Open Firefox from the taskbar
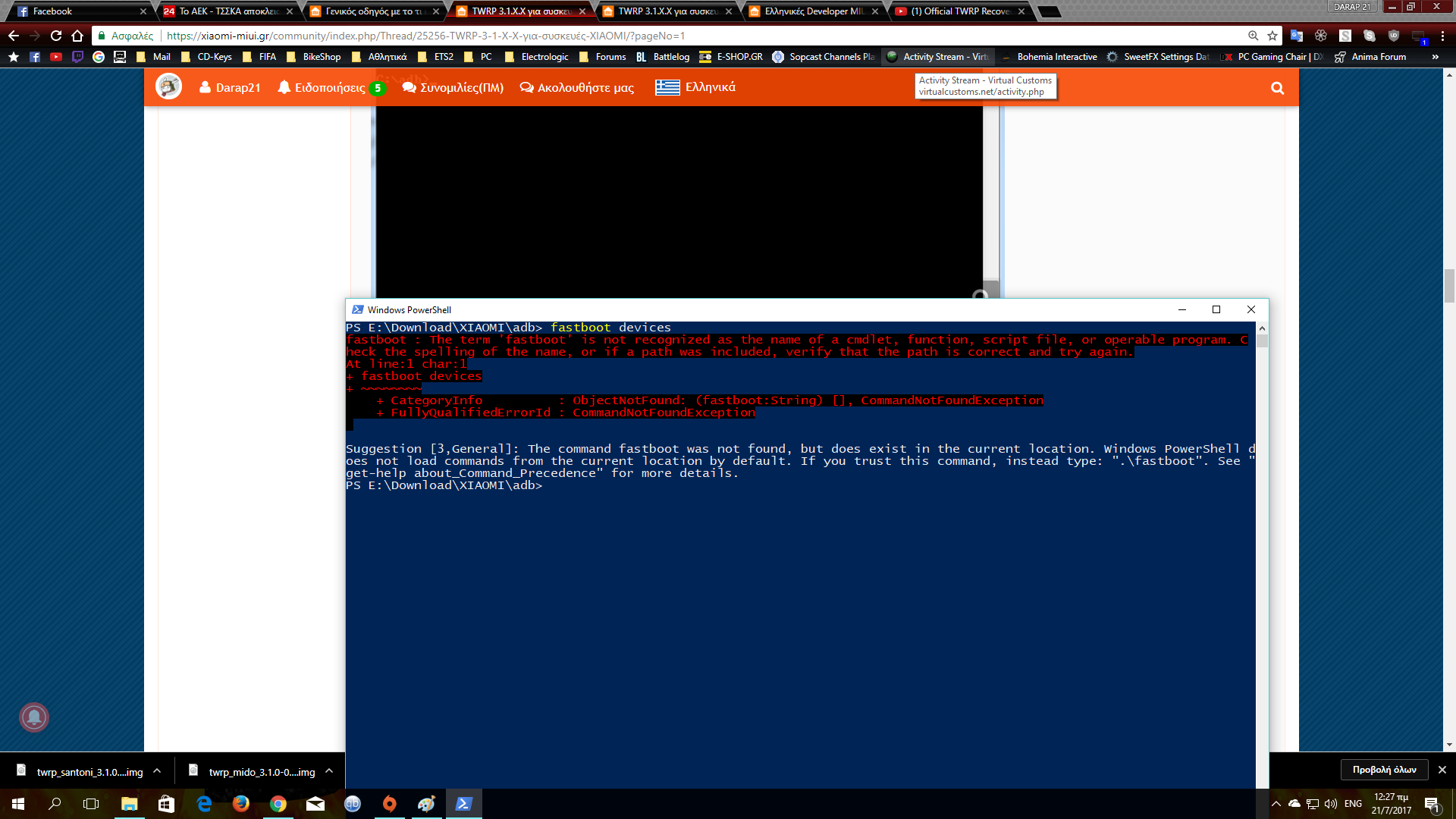1456x819 pixels. point(241,804)
